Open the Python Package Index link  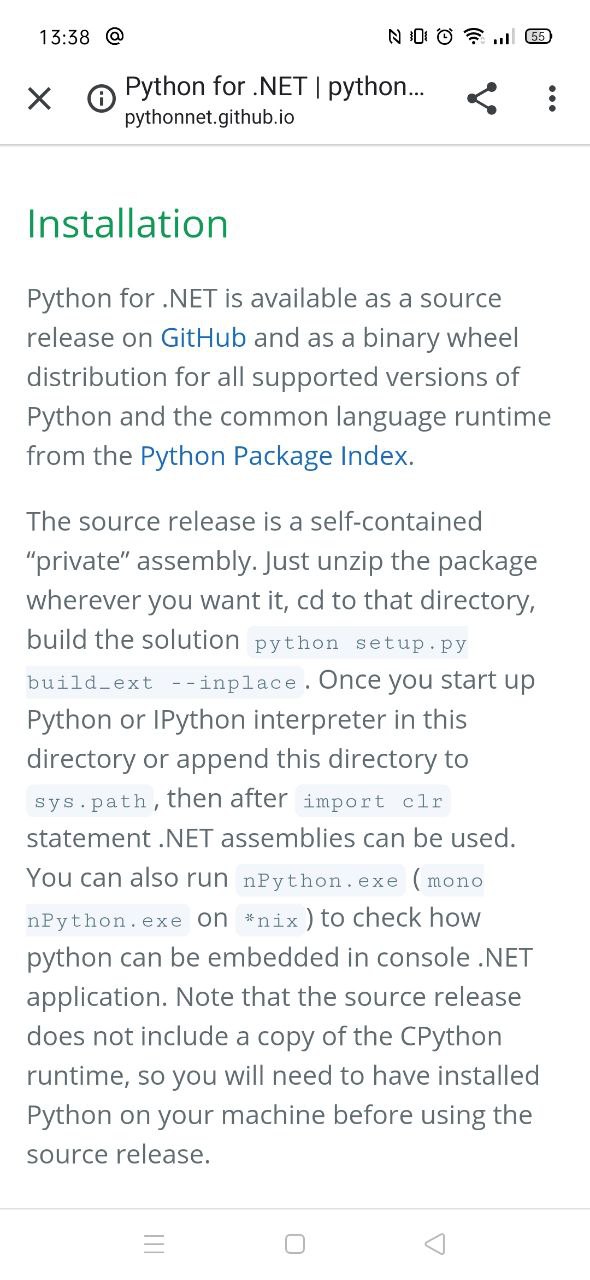(274, 456)
